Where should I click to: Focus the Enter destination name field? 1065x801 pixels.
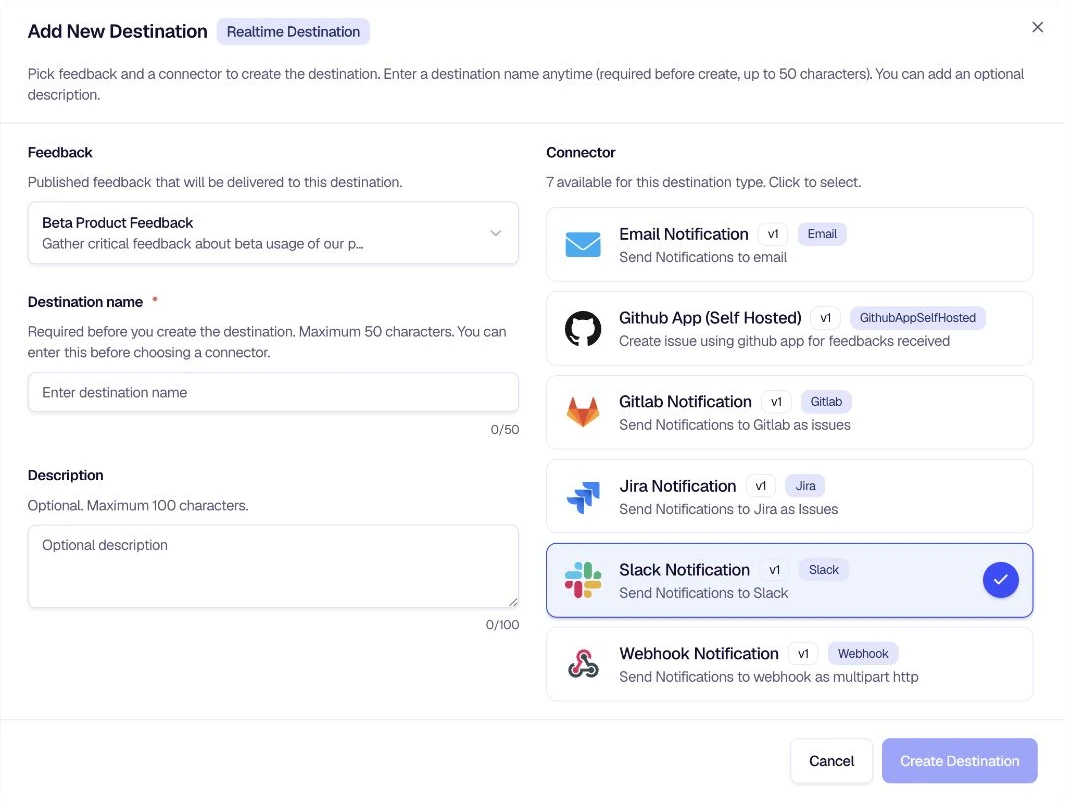tap(273, 393)
